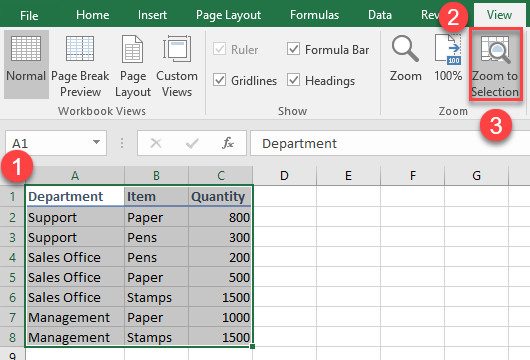Image resolution: width=530 pixels, height=360 pixels.
Task: Click the formula bar showing Department
Action: point(390,143)
